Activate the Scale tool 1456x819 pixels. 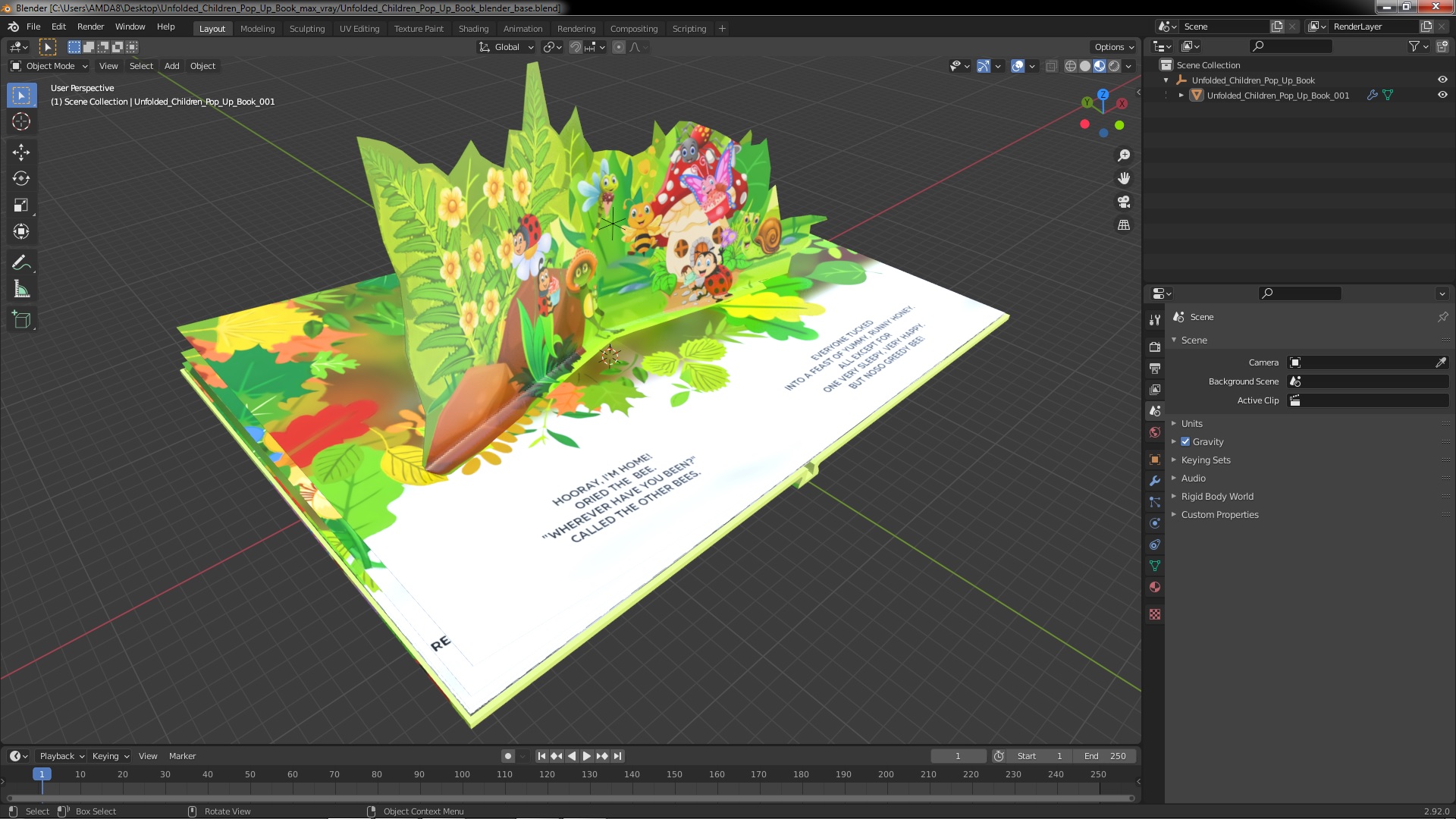point(21,206)
